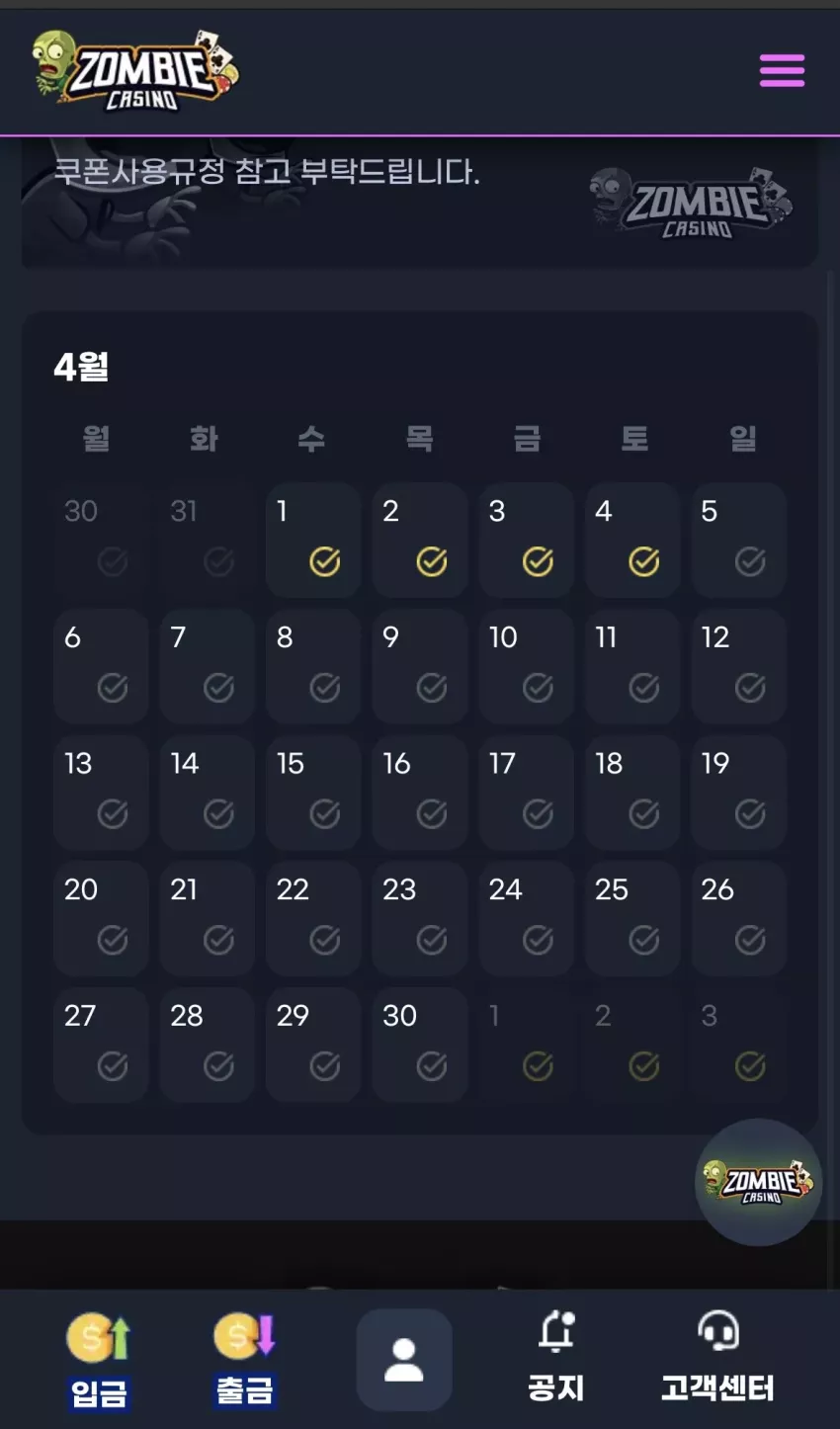Screen dimensions: 840x1429
Task: Toggle the checkmark on April 1
Action: click(325, 561)
